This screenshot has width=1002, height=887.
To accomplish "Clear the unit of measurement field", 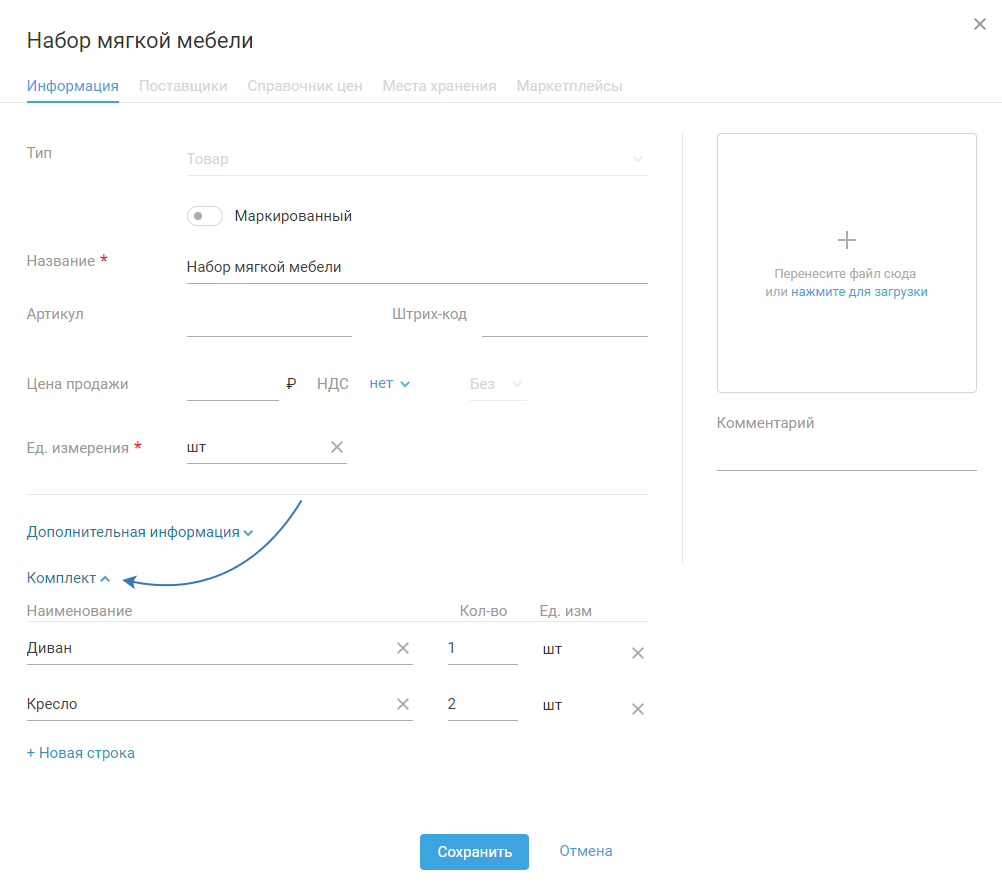I will (337, 447).
